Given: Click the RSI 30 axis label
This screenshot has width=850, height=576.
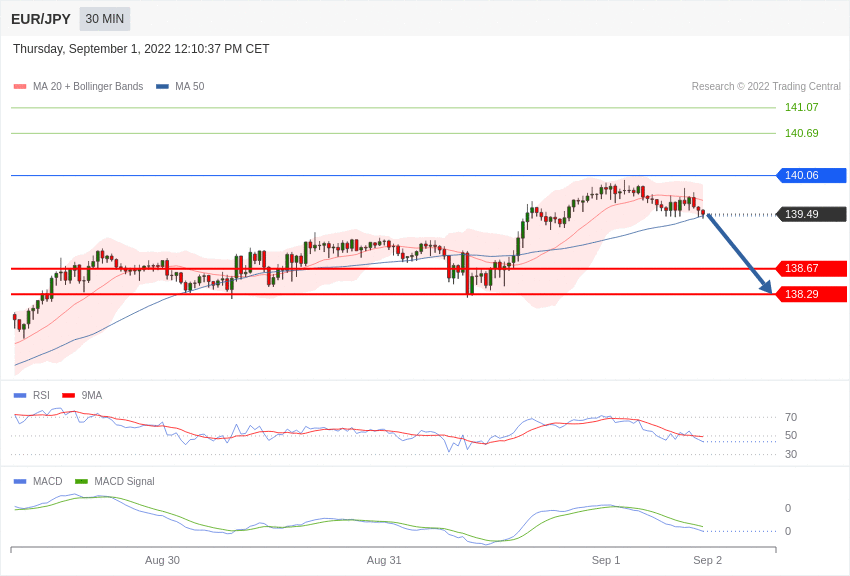Looking at the screenshot, I should pos(791,455).
